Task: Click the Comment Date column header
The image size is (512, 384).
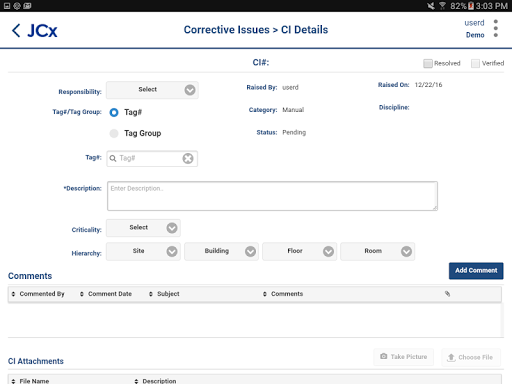Action: coord(110,294)
